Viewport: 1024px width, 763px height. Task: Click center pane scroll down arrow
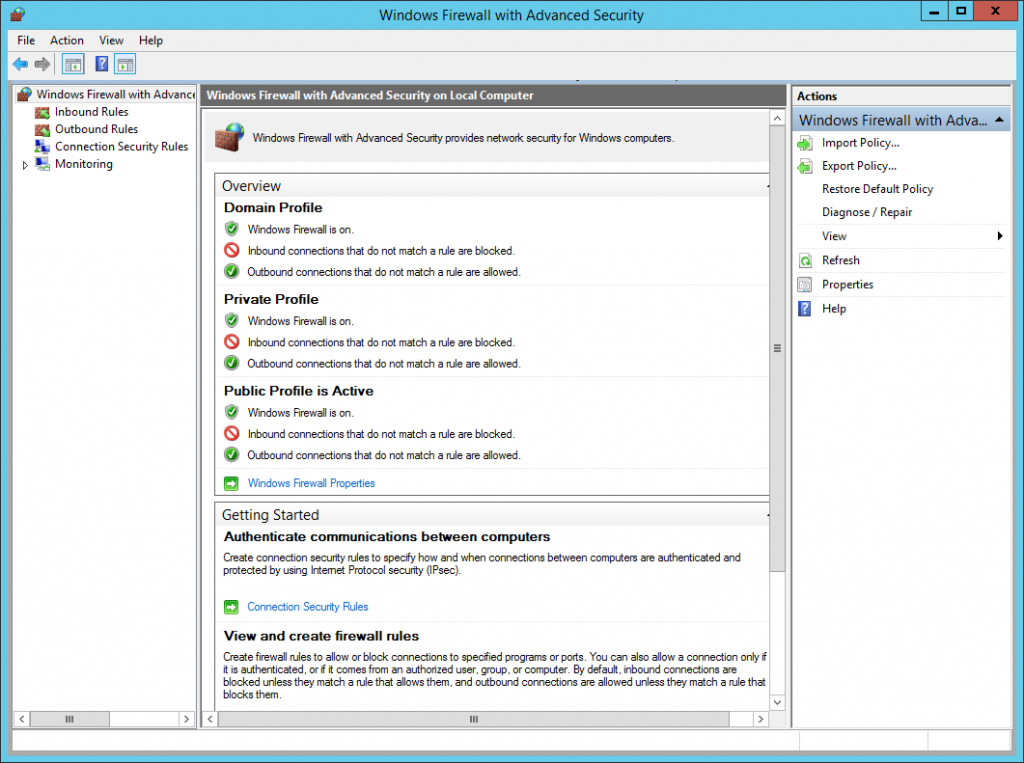(x=777, y=703)
